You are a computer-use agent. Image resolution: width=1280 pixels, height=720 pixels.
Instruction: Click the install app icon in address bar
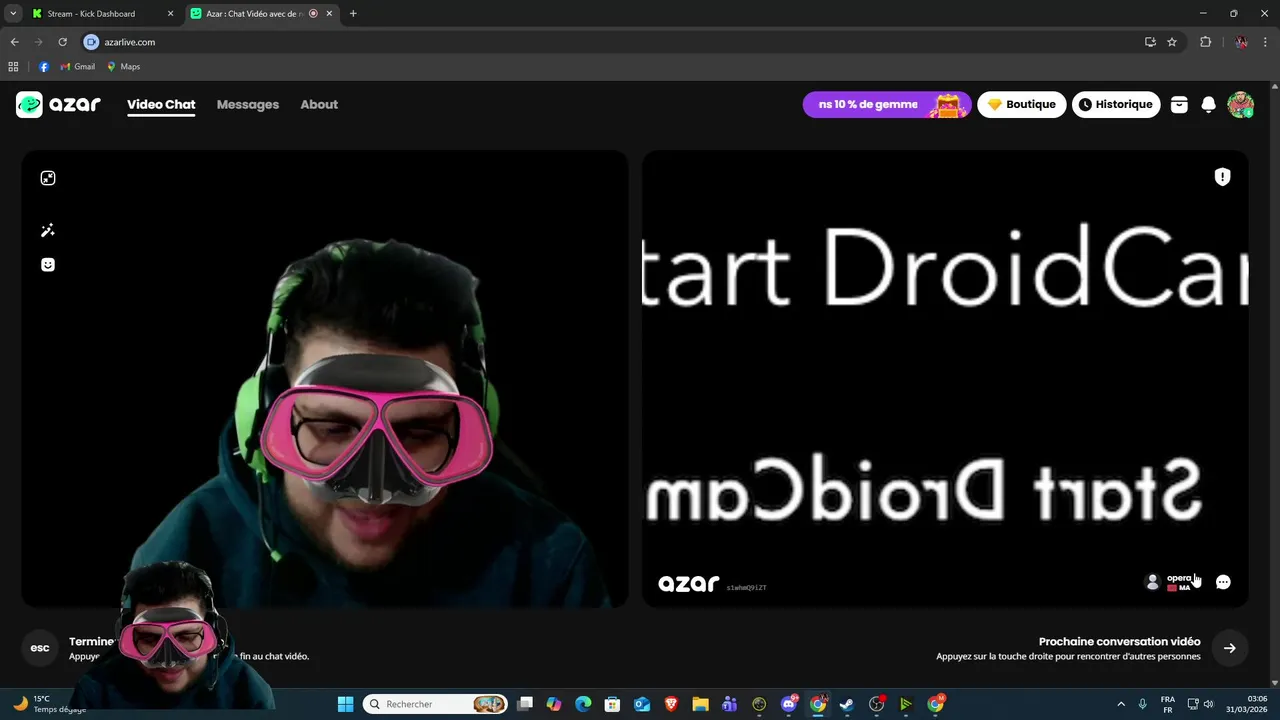click(x=1150, y=42)
